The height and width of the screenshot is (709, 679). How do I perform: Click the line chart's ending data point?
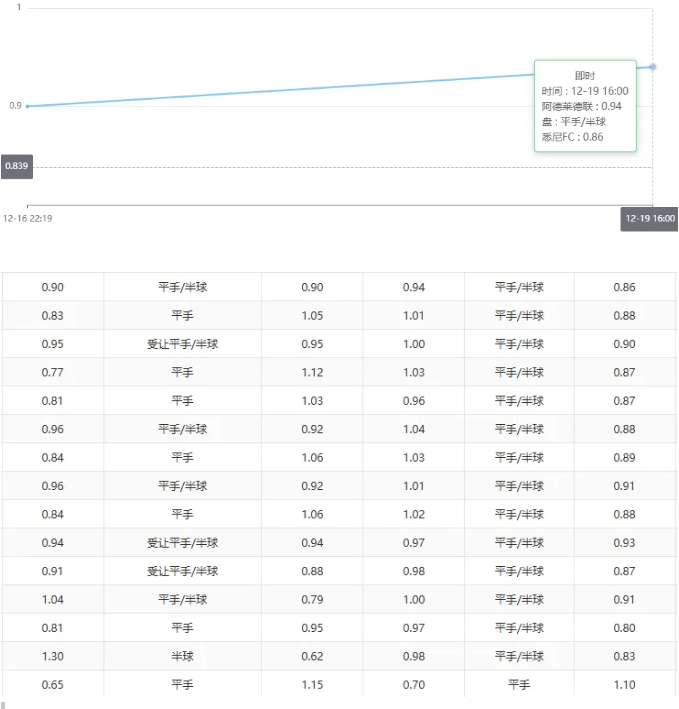tap(653, 67)
